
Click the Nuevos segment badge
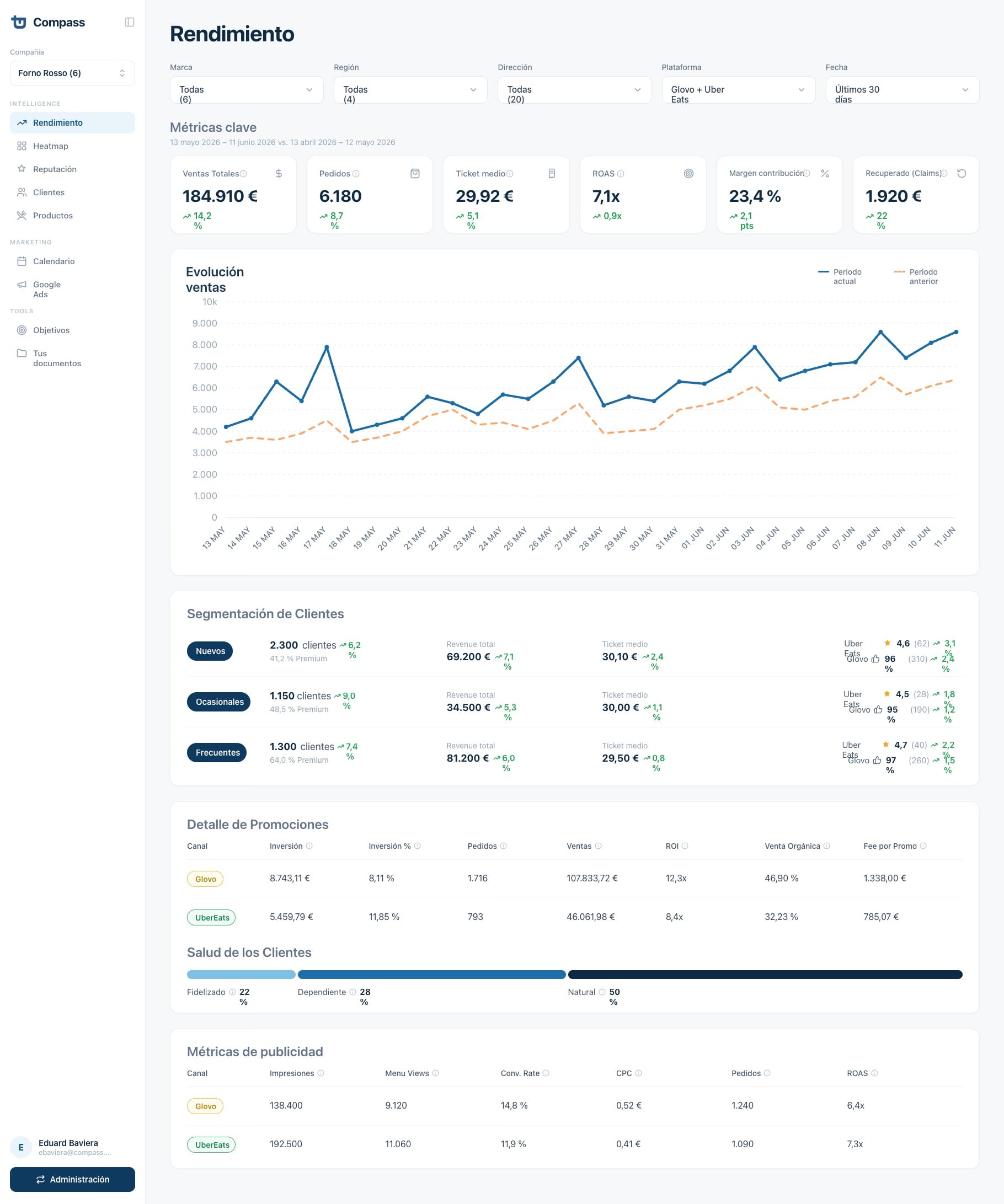click(210, 651)
